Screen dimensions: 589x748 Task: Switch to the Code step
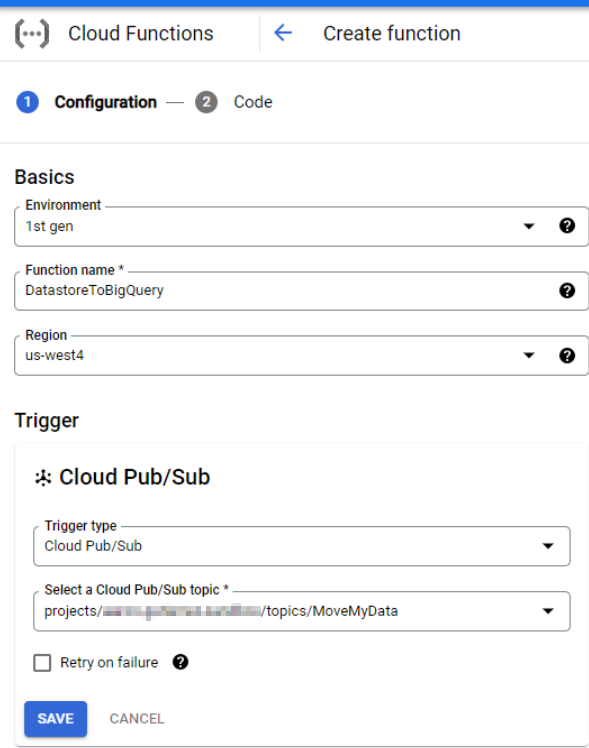pyautogui.click(x=253, y=102)
